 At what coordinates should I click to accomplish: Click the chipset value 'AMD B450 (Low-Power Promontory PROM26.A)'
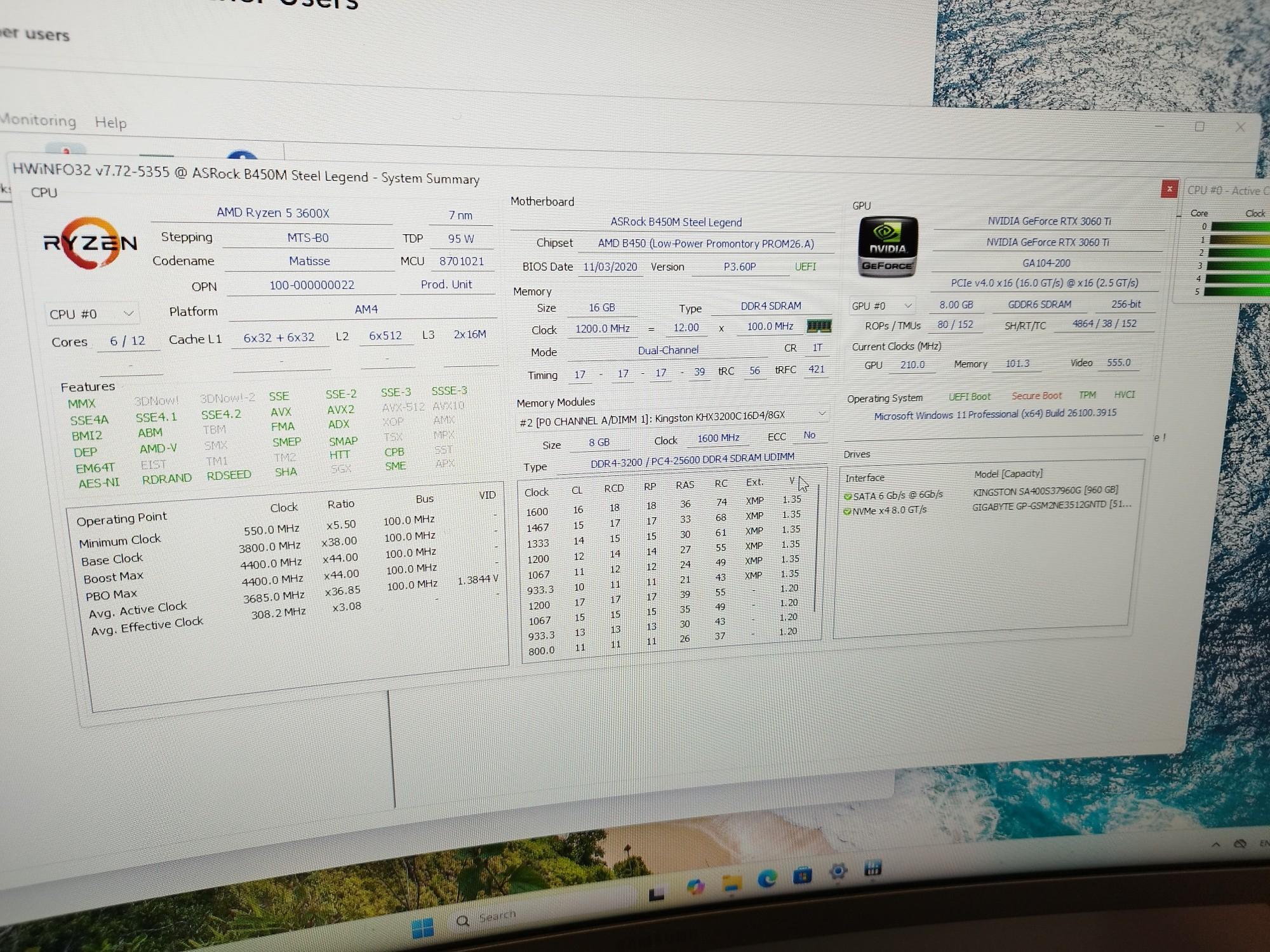[705, 244]
